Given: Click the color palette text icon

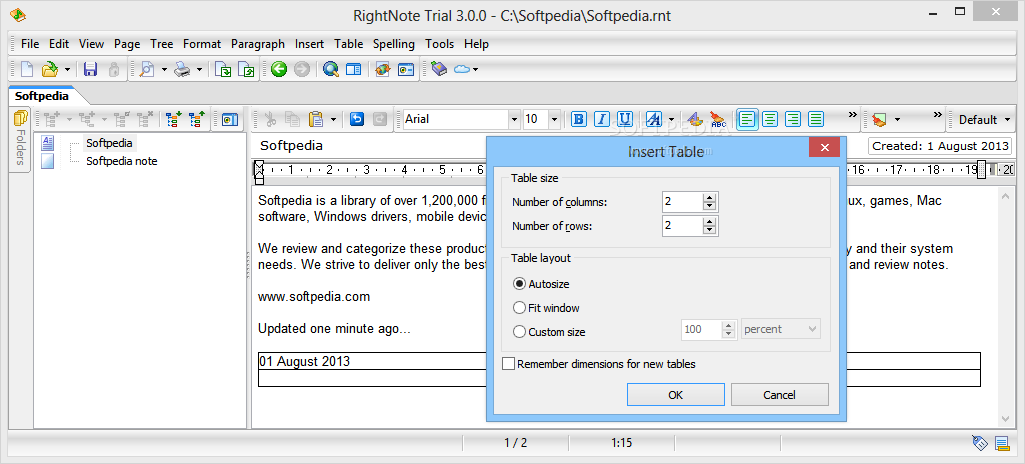Looking at the screenshot, I should pos(696,119).
